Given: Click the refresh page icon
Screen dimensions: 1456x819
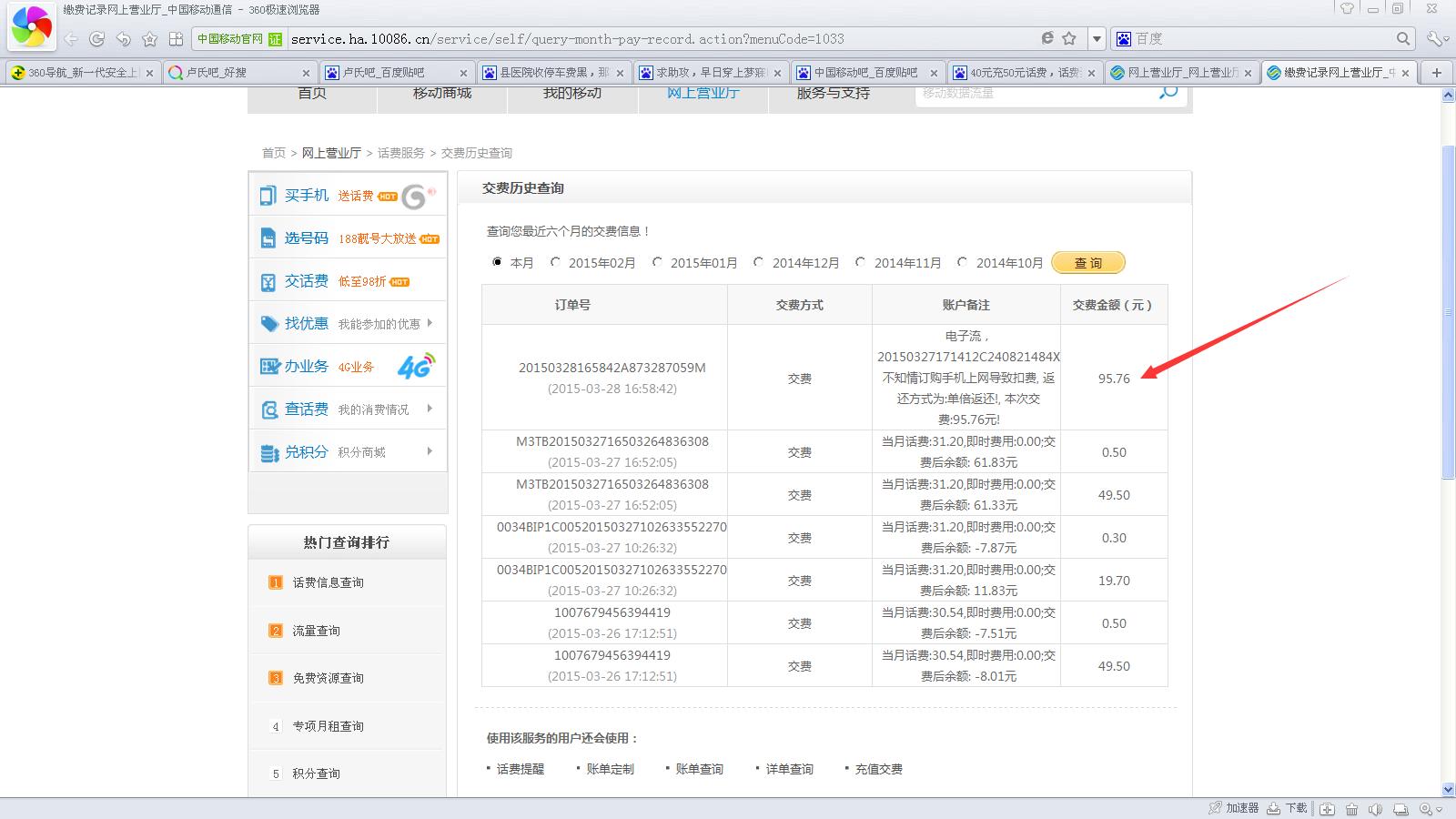Looking at the screenshot, I should 96,39.
